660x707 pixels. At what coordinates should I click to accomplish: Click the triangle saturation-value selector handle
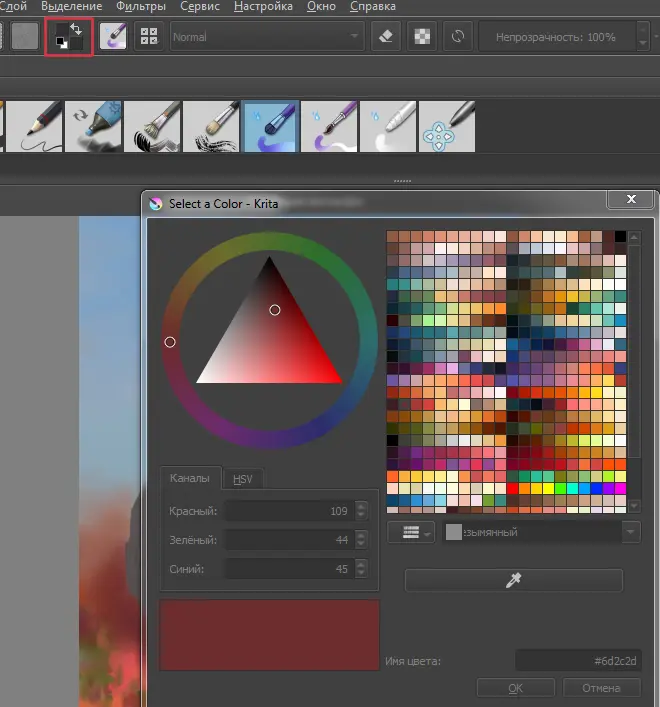coord(275,310)
